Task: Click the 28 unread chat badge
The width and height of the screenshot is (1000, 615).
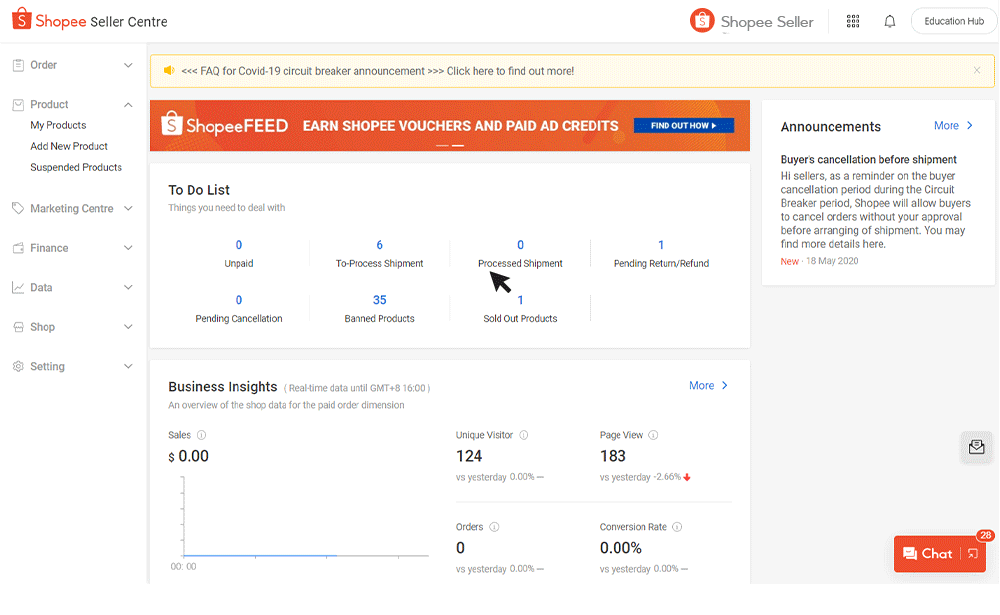Action: click(x=985, y=535)
